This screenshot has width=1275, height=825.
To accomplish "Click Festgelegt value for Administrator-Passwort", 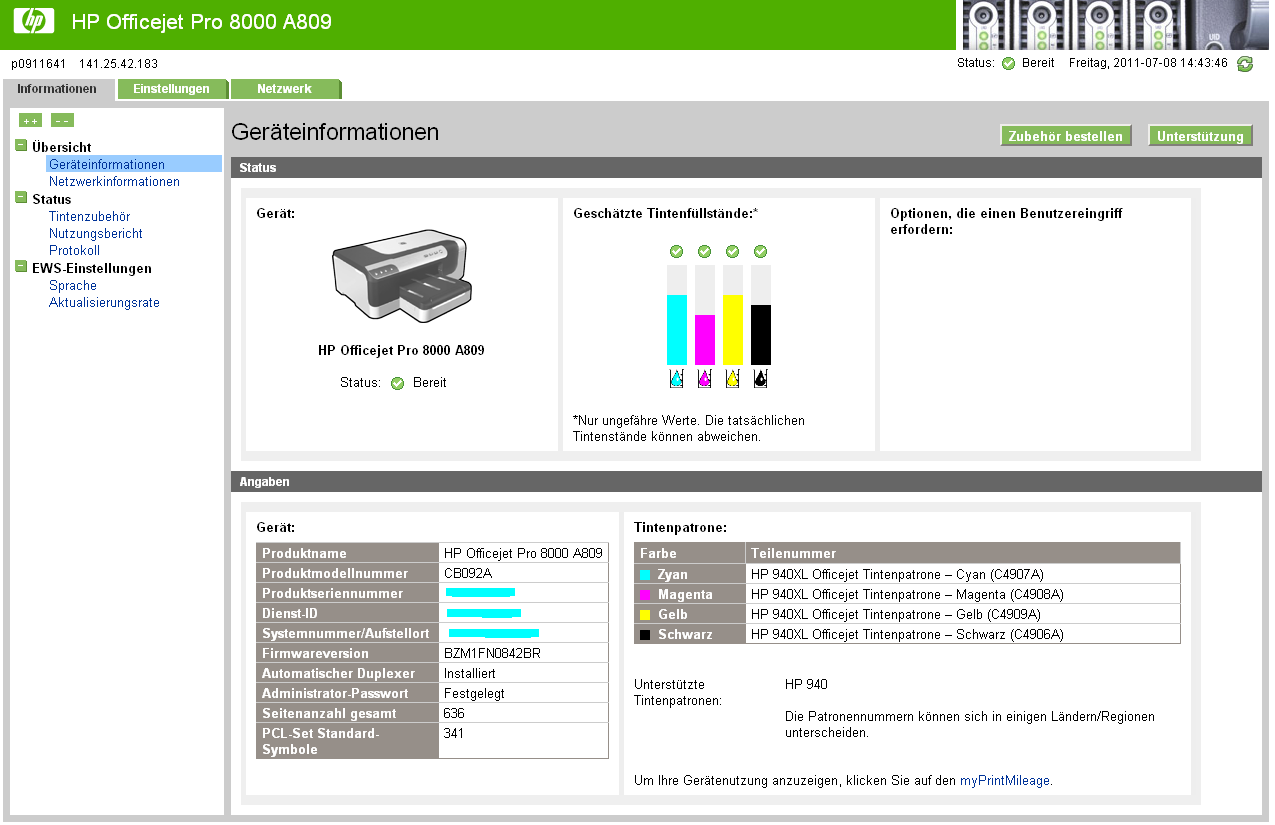I will tap(474, 693).
